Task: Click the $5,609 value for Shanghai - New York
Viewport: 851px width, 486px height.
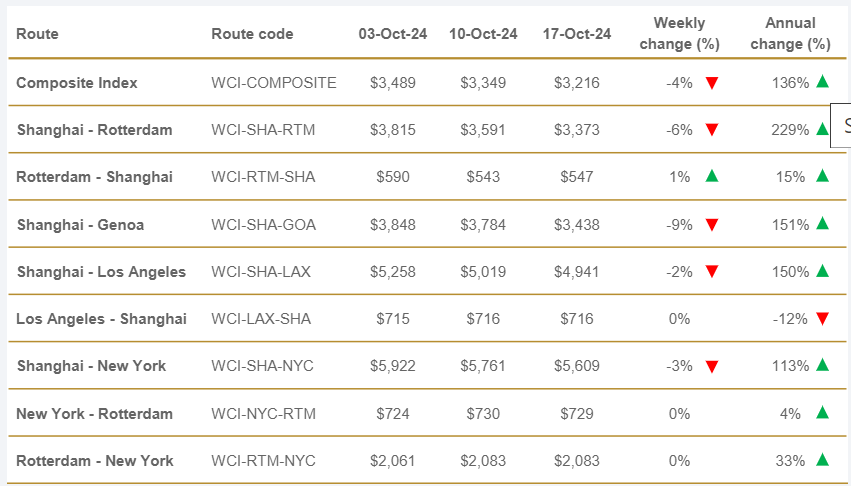Action: (577, 366)
